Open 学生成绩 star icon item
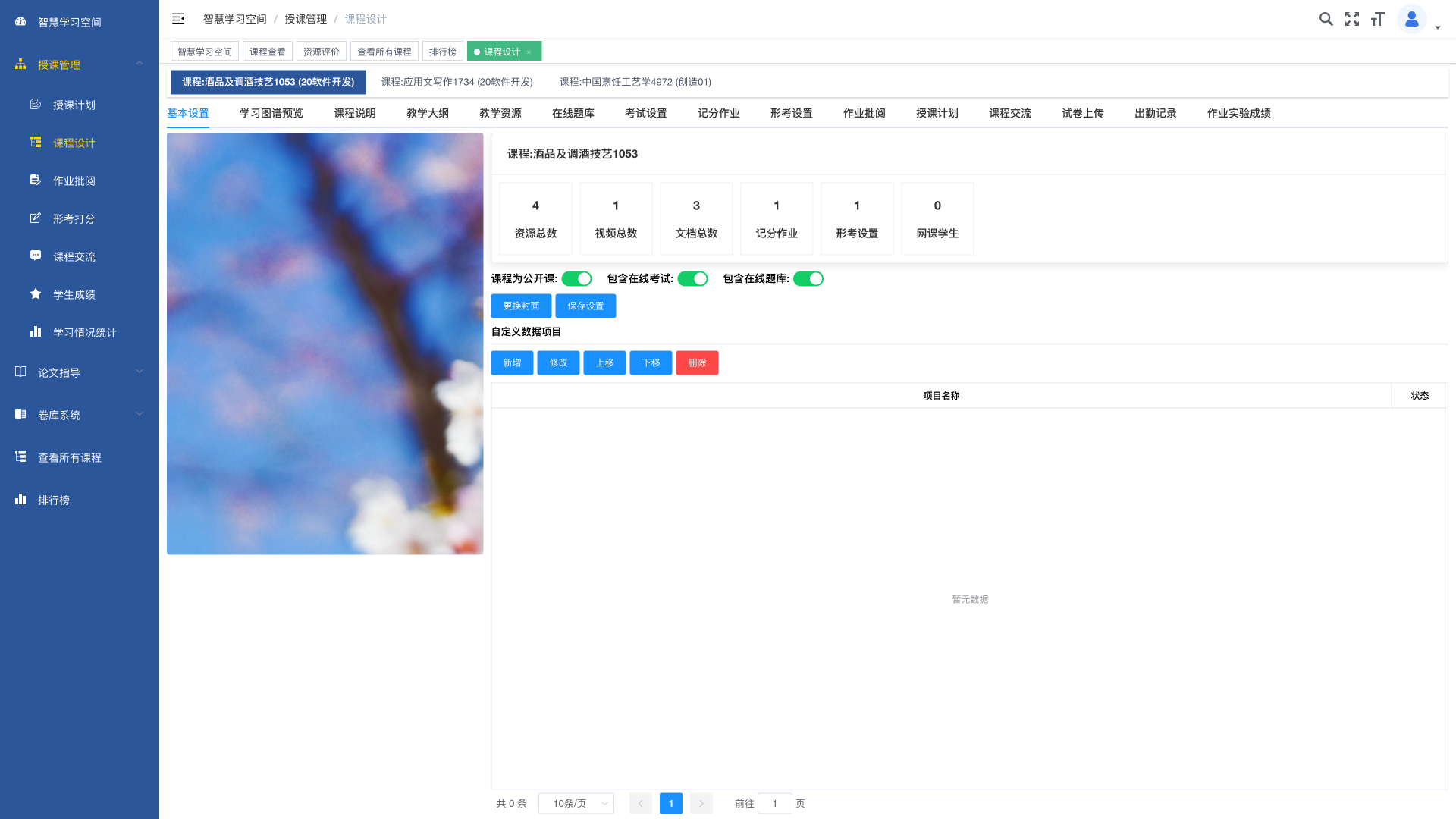1456x819 pixels. 74,294
